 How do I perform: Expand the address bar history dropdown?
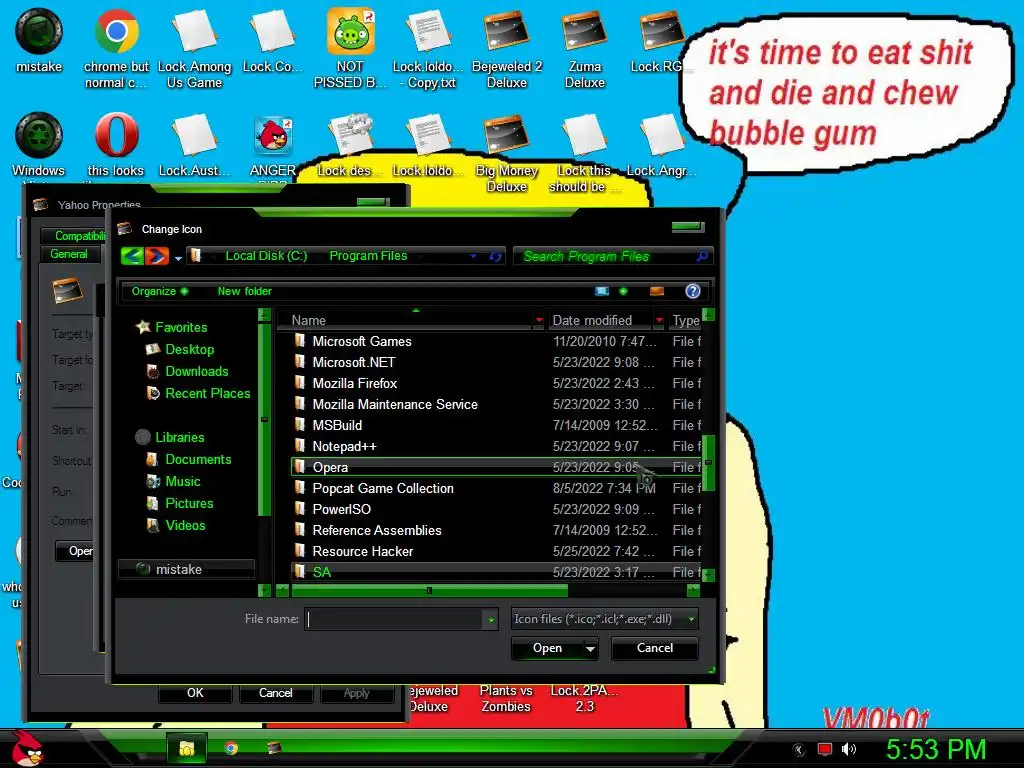473,257
